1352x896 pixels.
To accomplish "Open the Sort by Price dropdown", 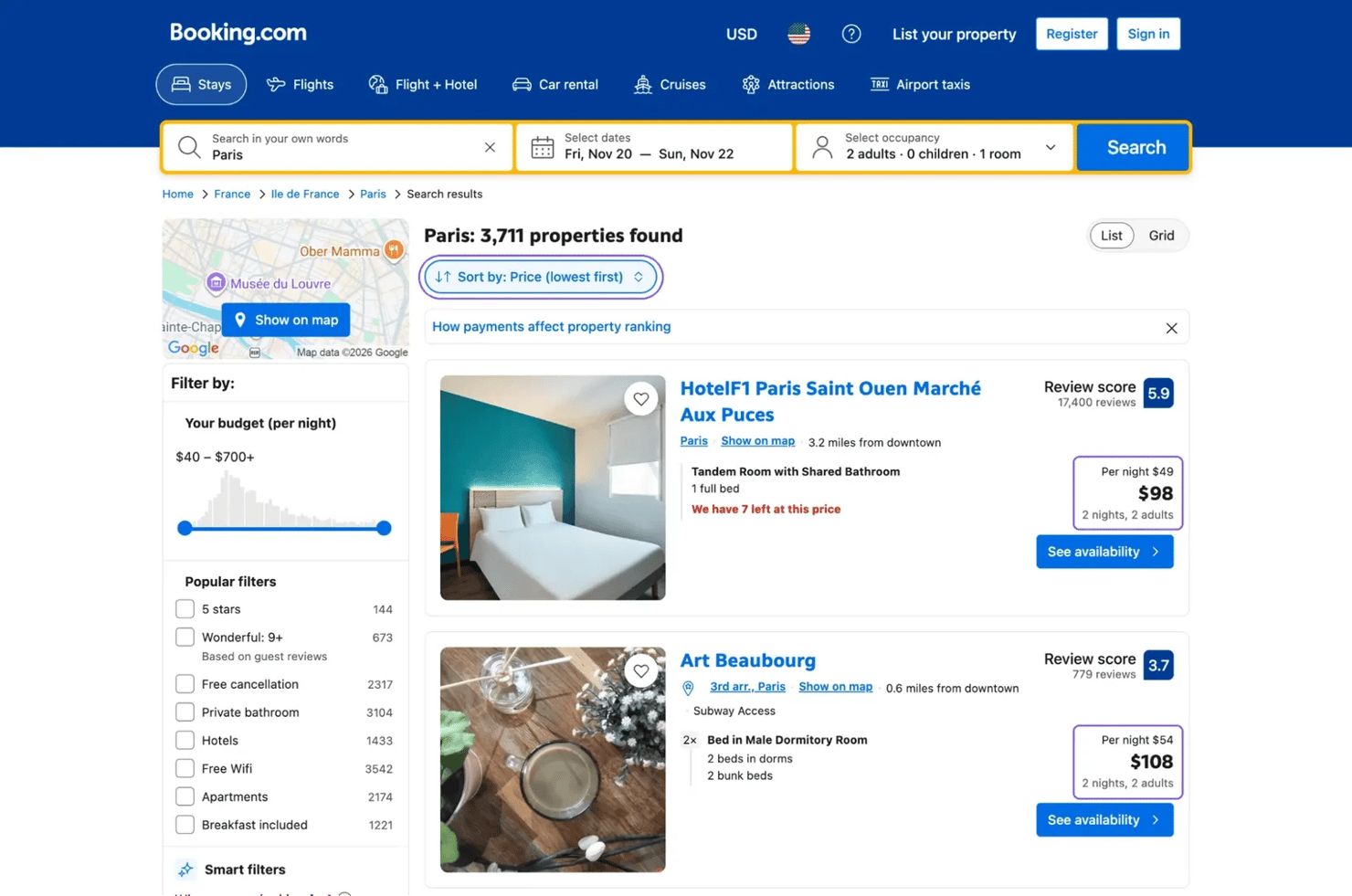I will [541, 277].
